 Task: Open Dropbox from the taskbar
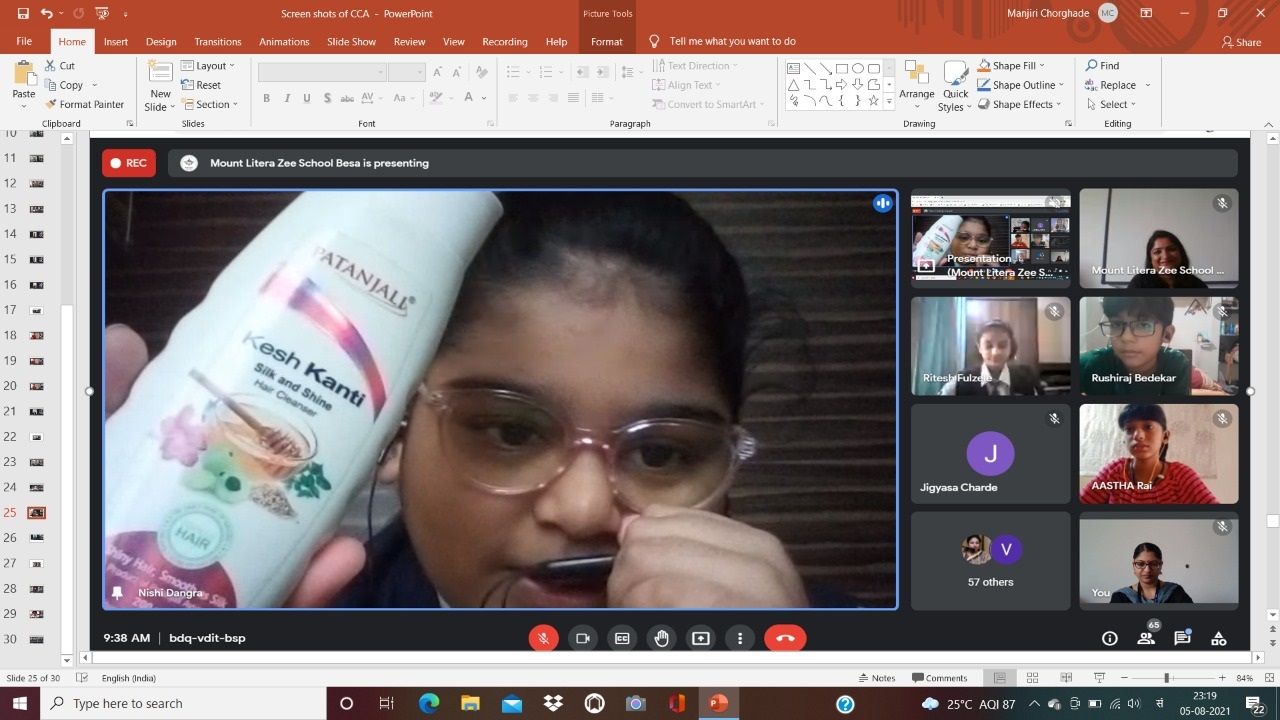pyautogui.click(x=553, y=704)
